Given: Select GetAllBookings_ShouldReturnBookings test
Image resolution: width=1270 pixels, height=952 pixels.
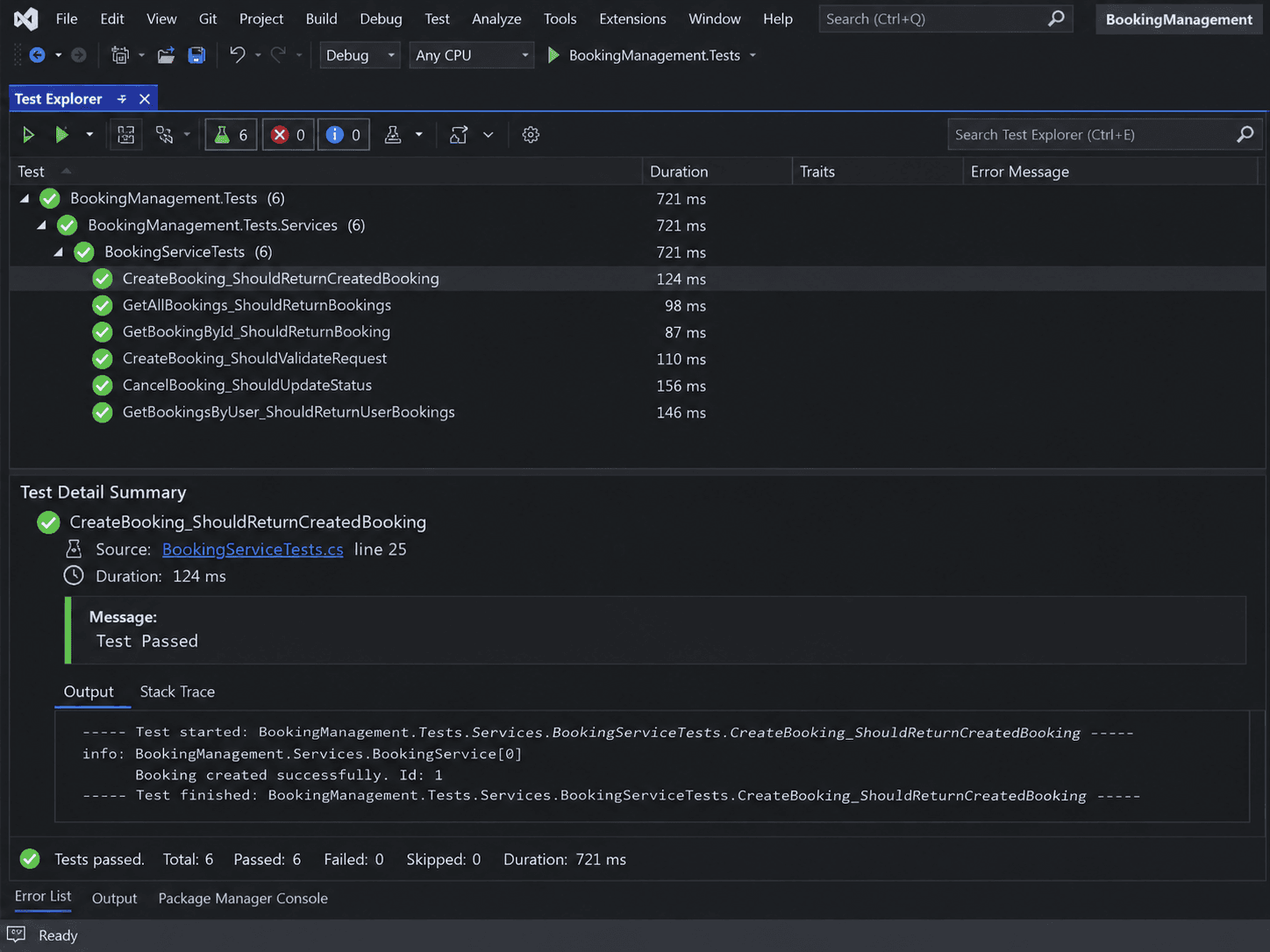Looking at the screenshot, I should click(x=256, y=305).
